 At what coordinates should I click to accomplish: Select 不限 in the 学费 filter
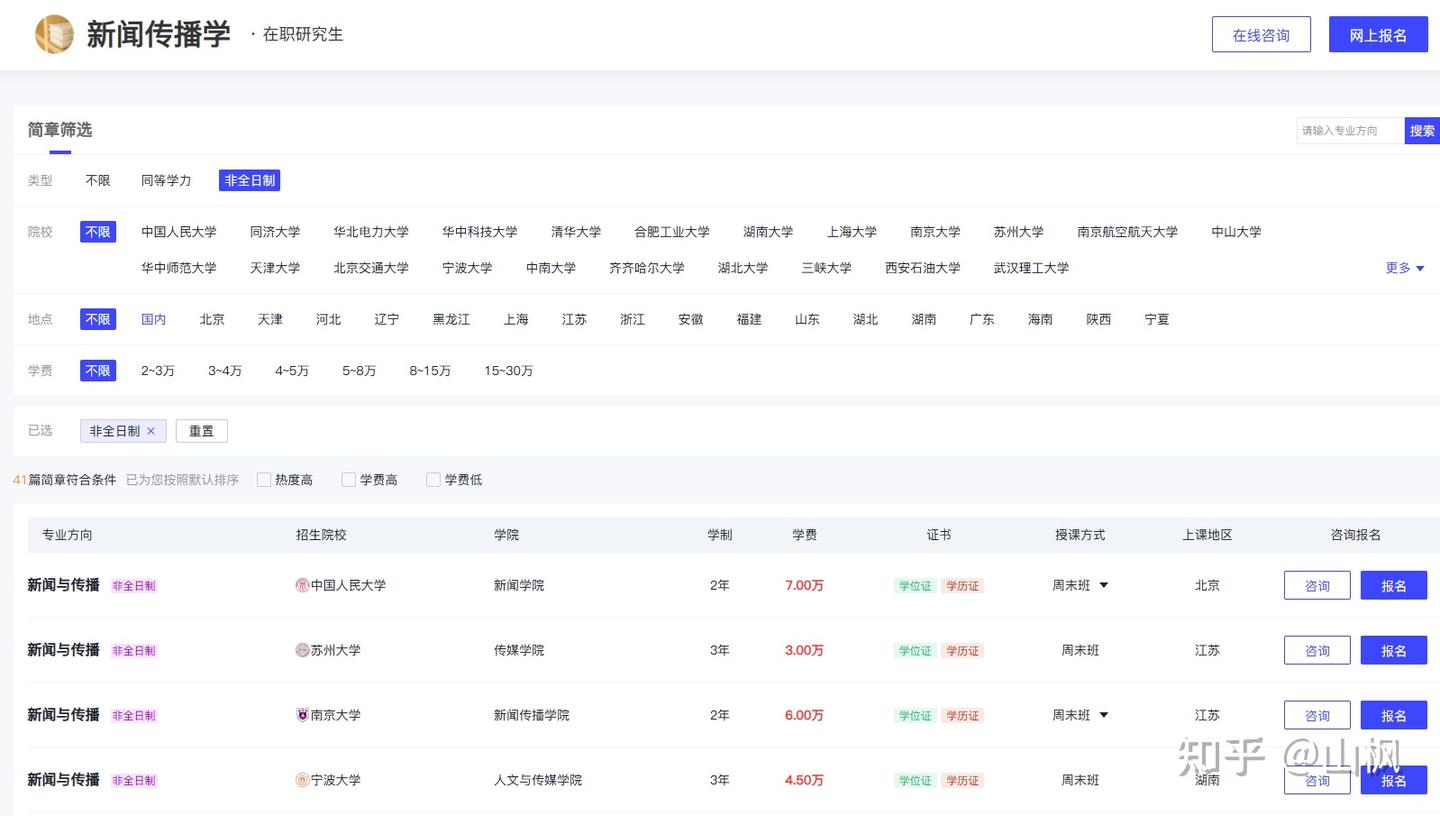point(98,371)
